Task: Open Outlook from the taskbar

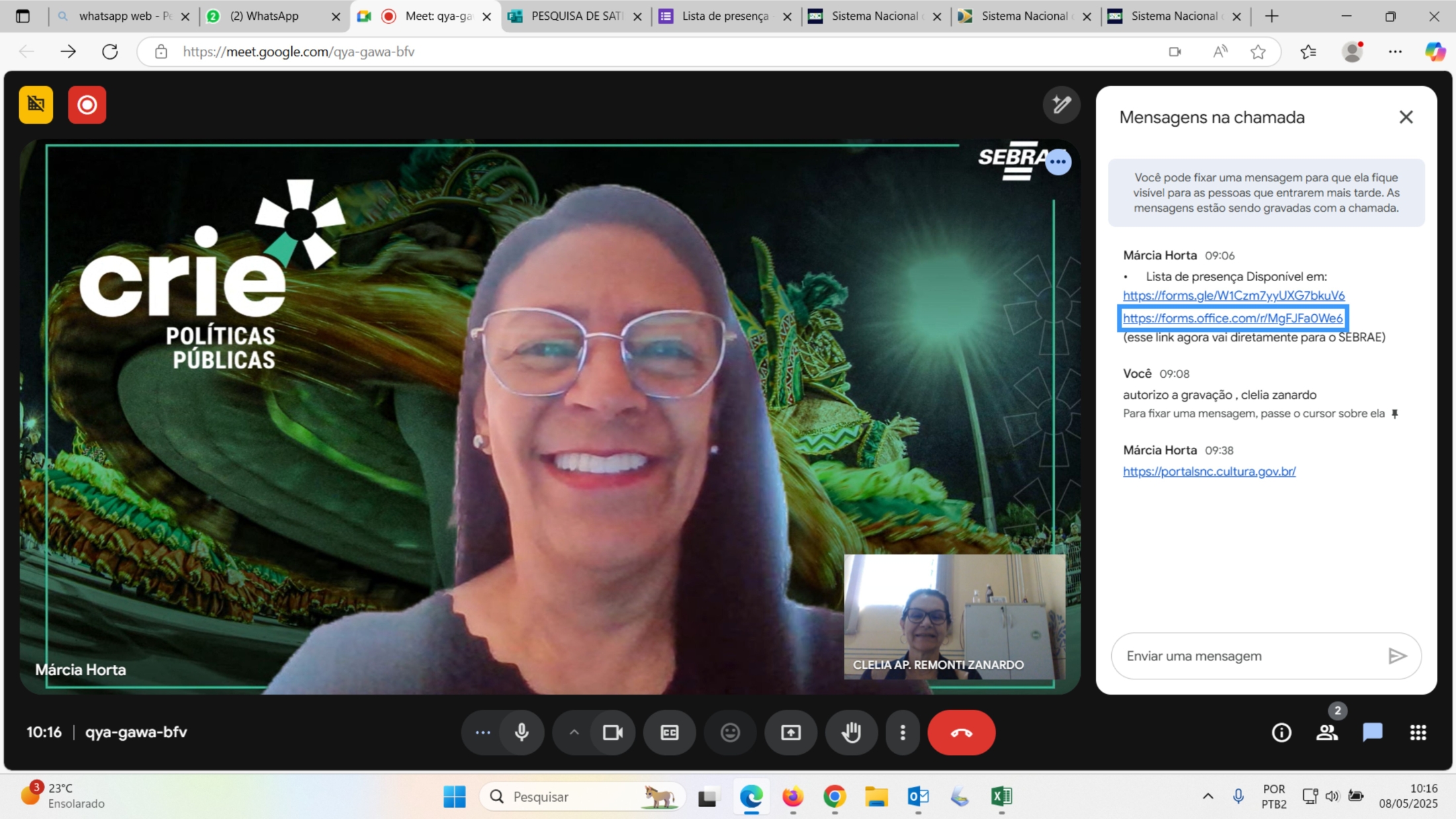Action: 918,797
